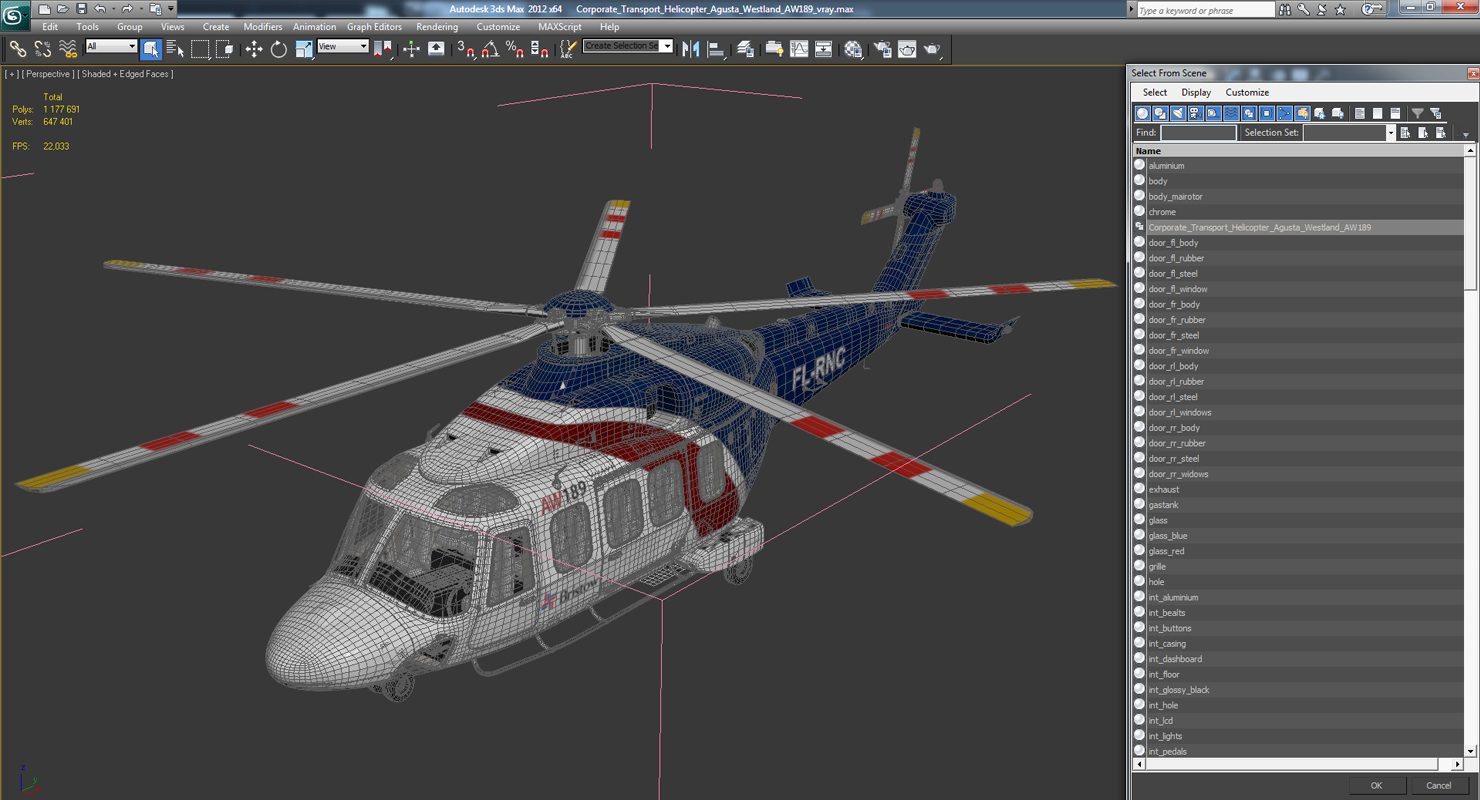Select door_fl_window in the object list
Image resolution: width=1480 pixels, height=800 pixels.
(1298, 289)
